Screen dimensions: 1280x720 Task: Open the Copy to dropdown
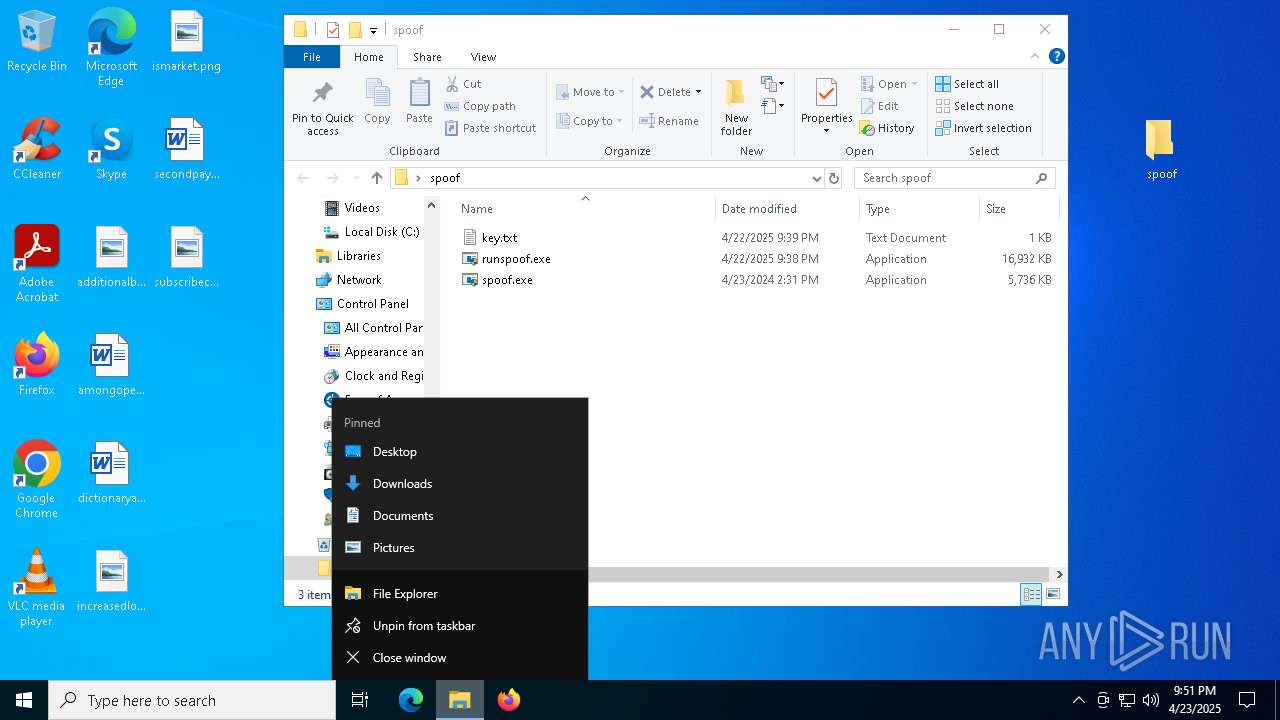click(590, 121)
